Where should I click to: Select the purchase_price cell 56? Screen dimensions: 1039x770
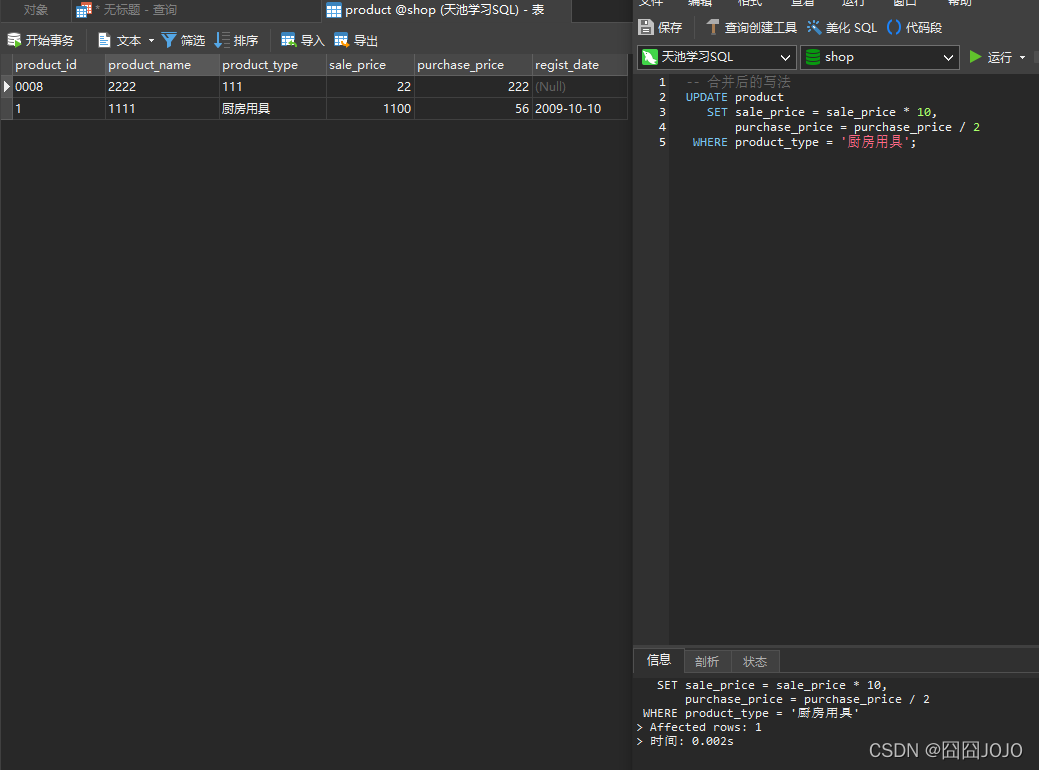point(473,109)
